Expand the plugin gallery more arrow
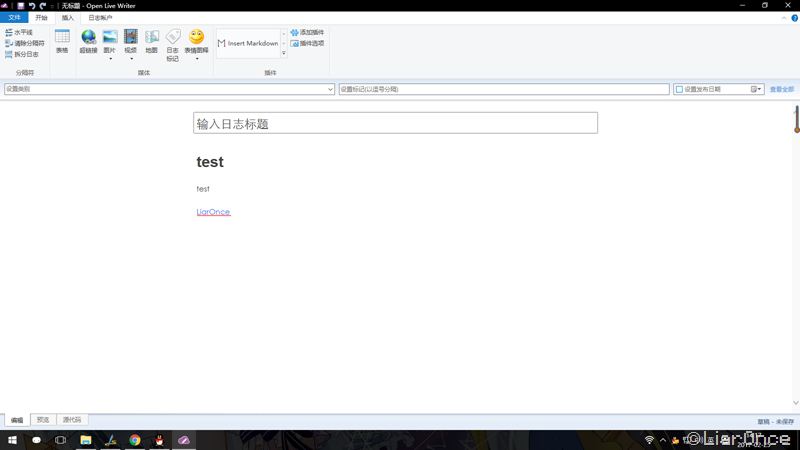Screen dimensions: 800x450 click(x=284, y=53)
